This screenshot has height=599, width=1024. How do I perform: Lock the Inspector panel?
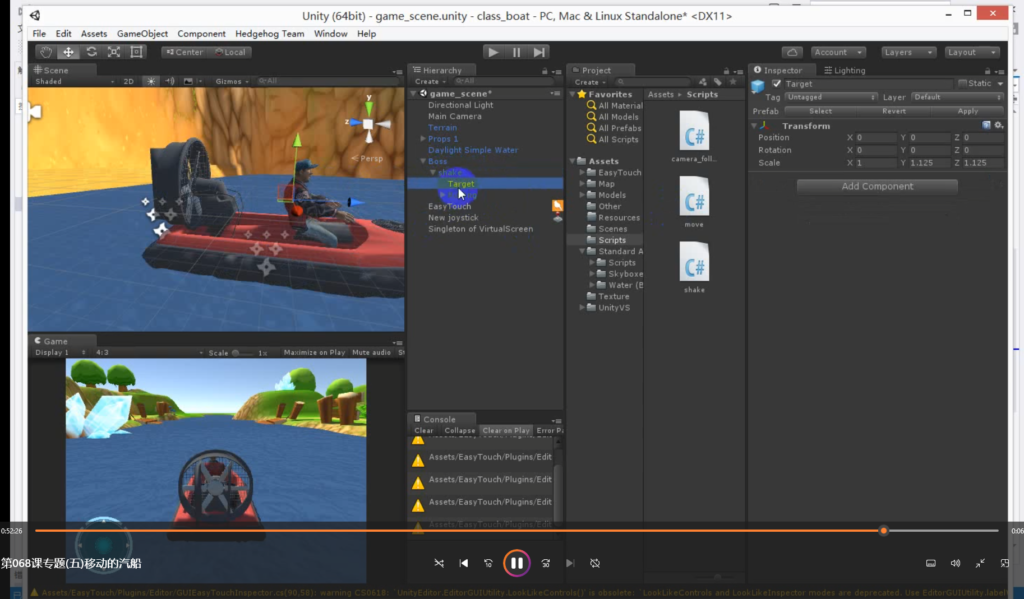[x=987, y=71]
